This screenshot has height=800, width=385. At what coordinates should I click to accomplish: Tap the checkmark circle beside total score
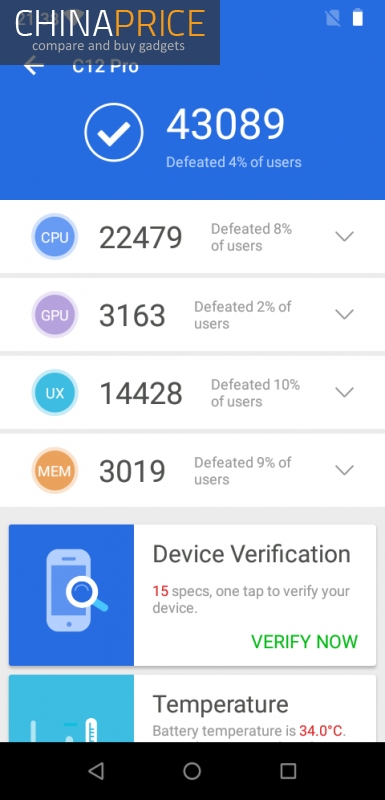click(114, 133)
